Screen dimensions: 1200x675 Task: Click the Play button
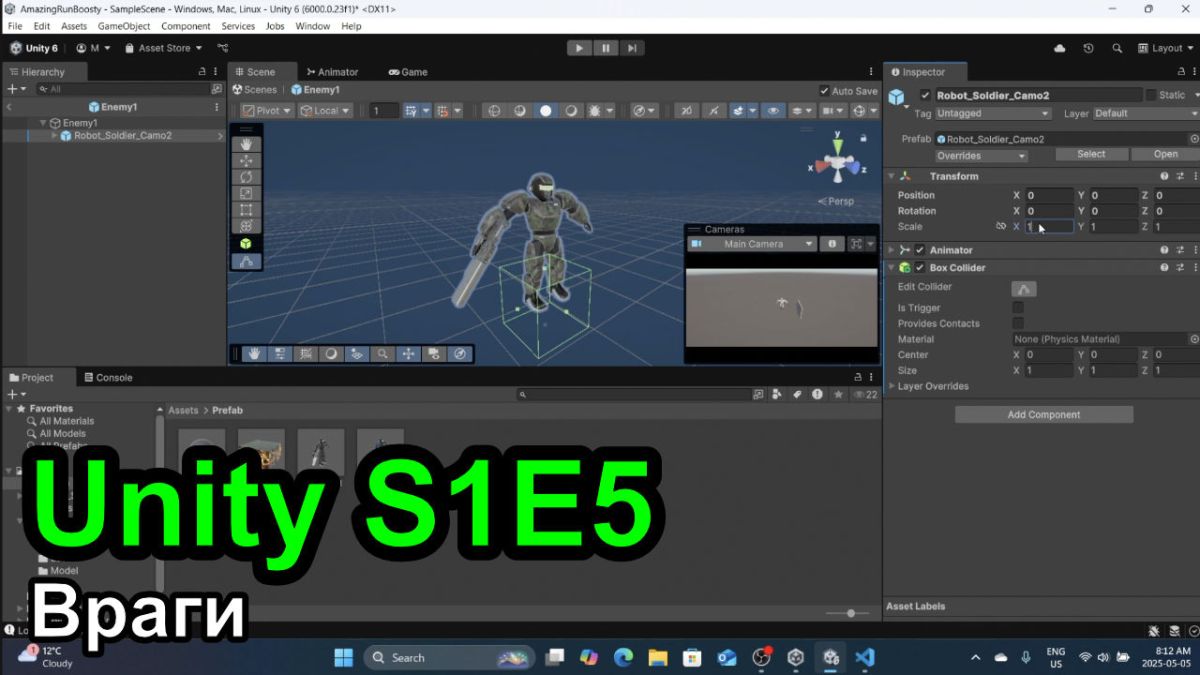point(579,48)
